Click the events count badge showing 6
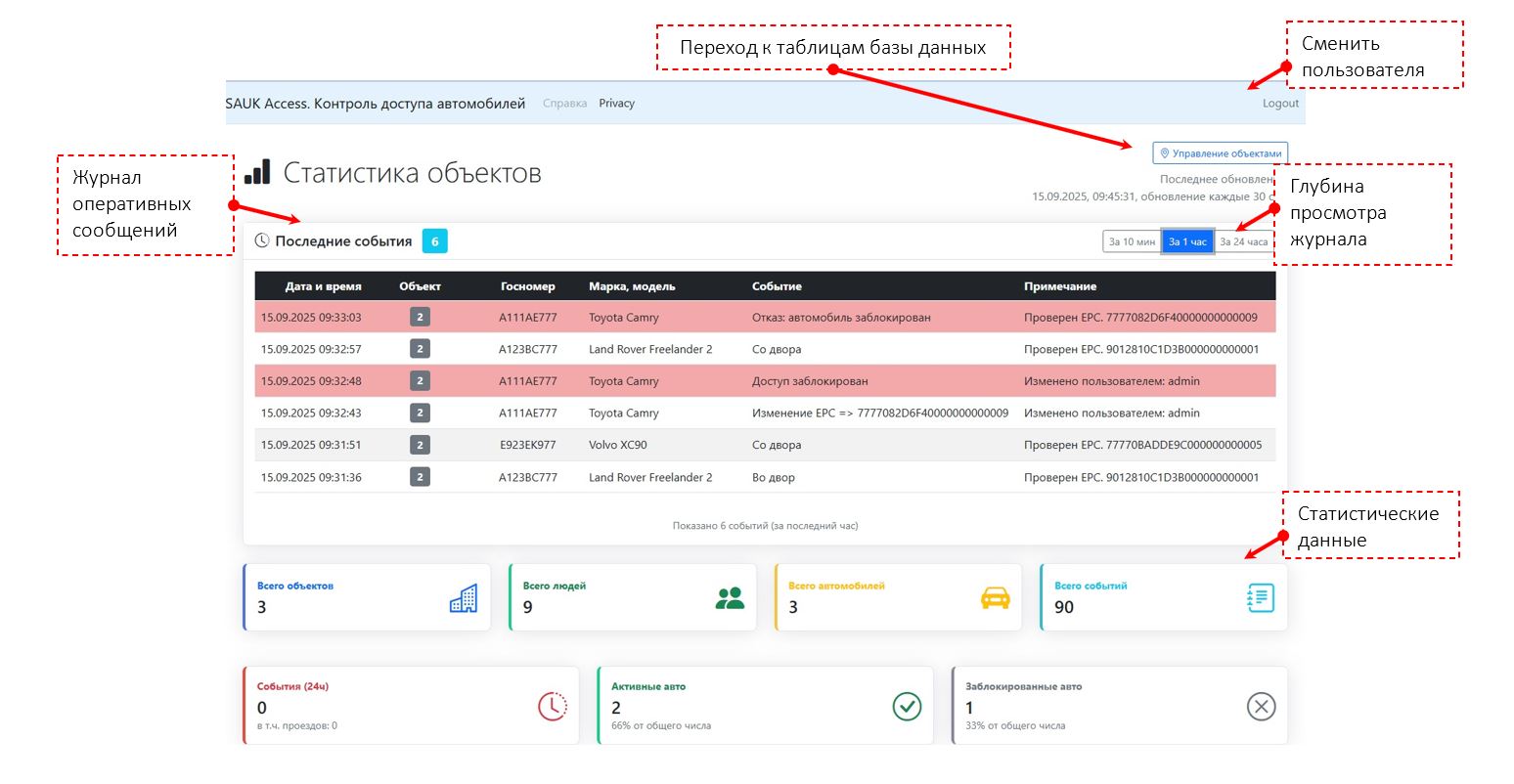The height and width of the screenshot is (784, 1514). pyautogui.click(x=435, y=240)
